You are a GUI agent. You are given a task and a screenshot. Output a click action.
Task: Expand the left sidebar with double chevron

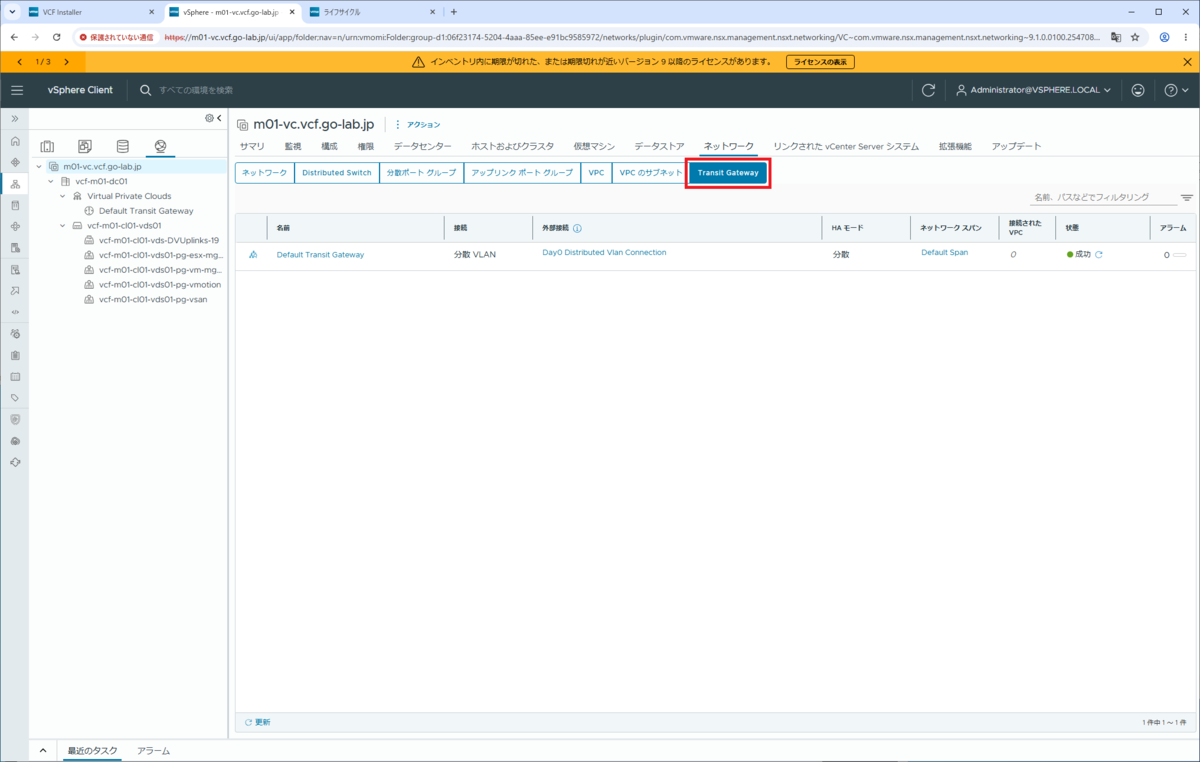pyautogui.click(x=15, y=118)
